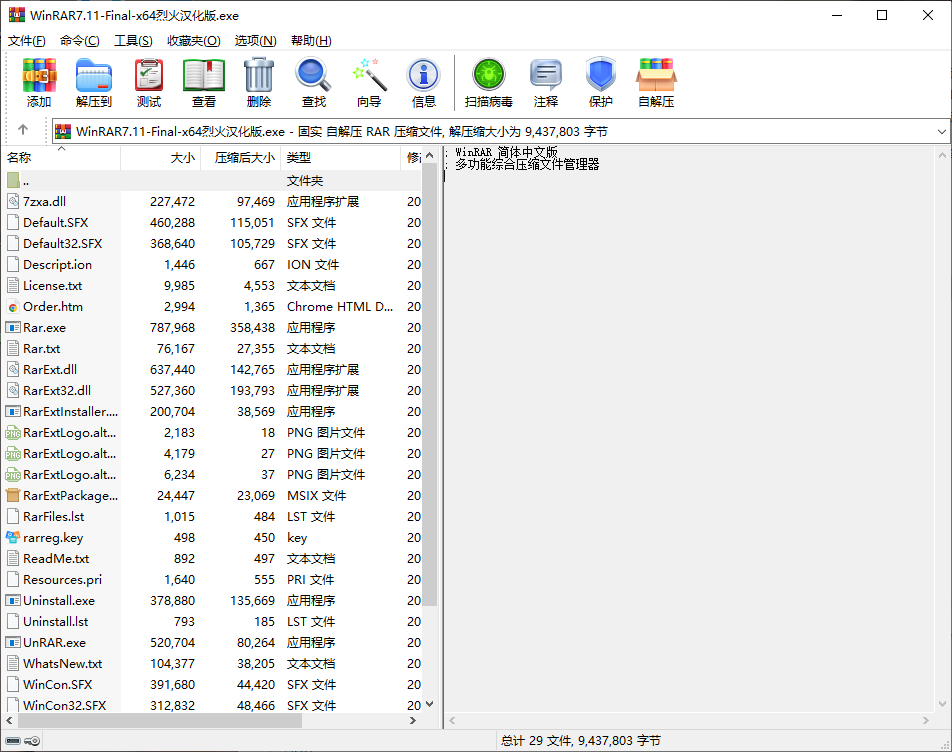Click the file list vertical scrollbar thumb
This screenshot has height=752, width=952.
[x=430, y=385]
